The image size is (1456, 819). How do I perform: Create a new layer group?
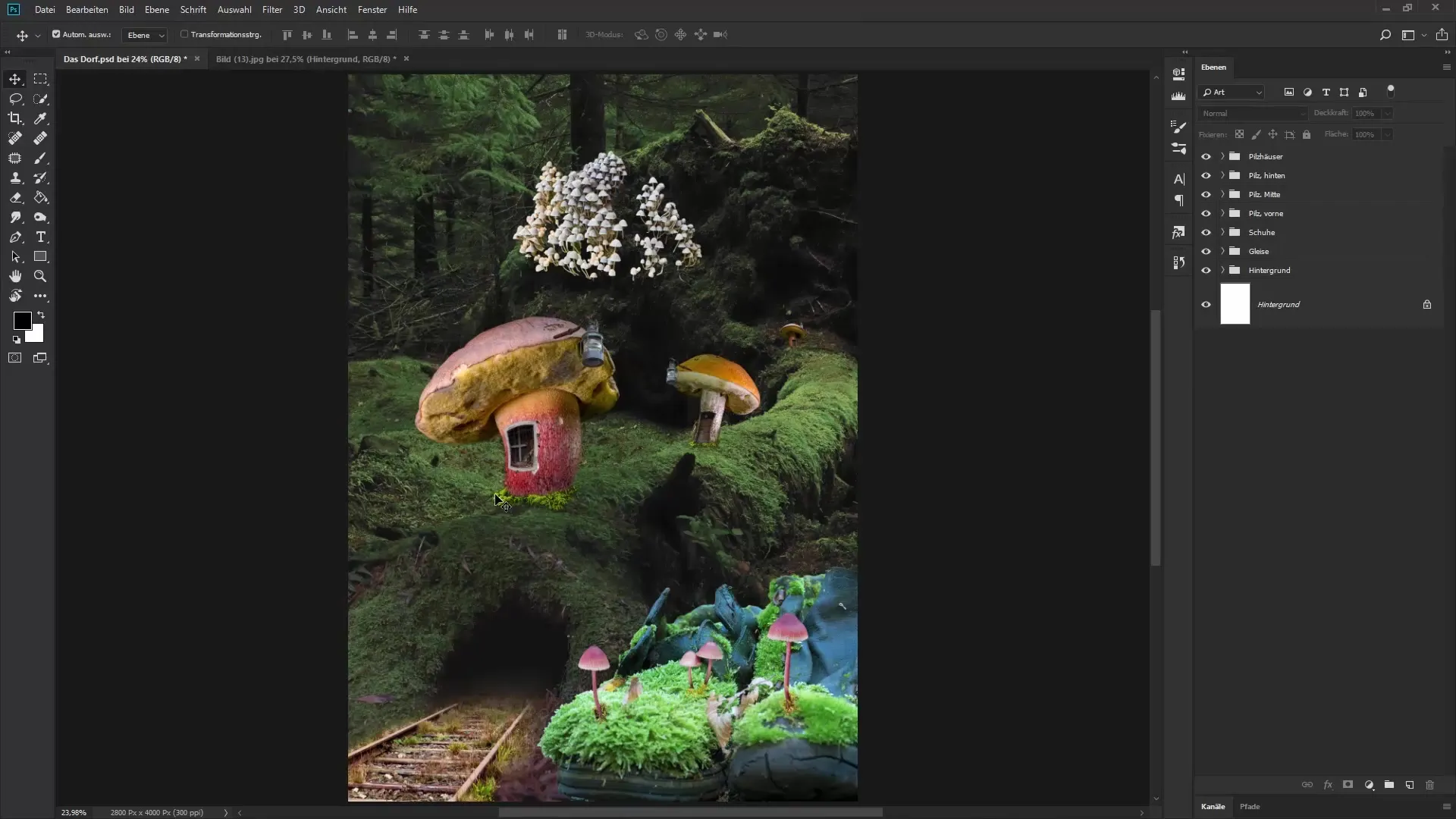tap(1389, 785)
